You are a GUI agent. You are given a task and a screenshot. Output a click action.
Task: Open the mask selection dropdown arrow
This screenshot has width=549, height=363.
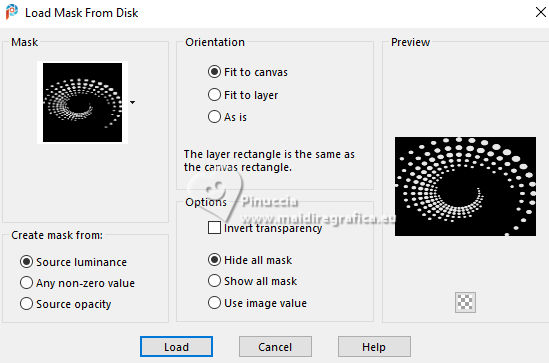click(132, 103)
